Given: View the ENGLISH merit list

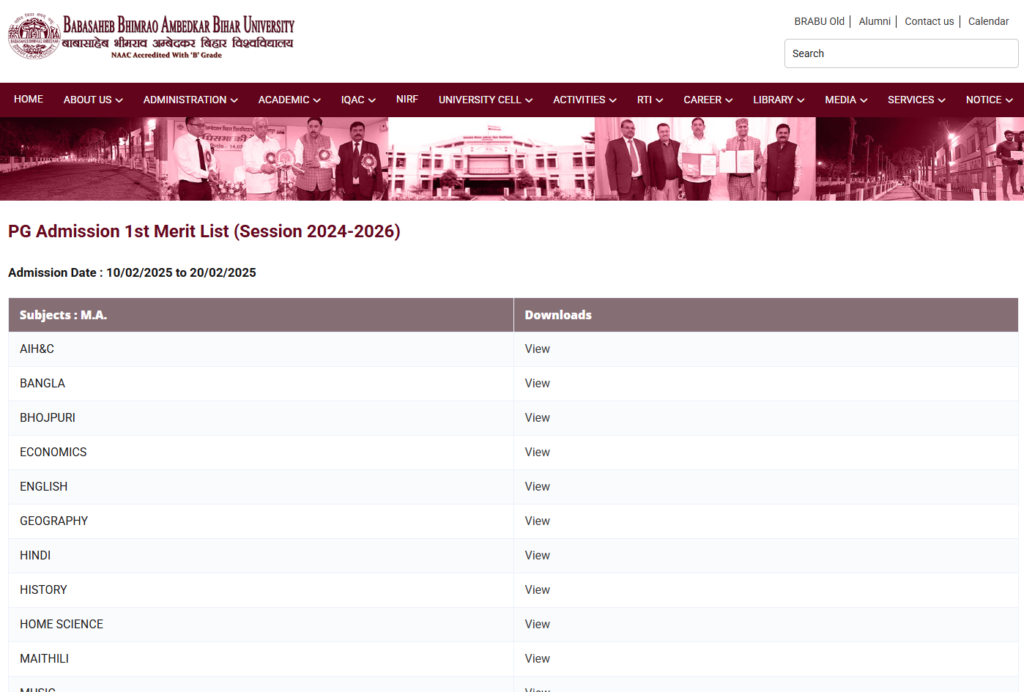Looking at the screenshot, I should [537, 487].
